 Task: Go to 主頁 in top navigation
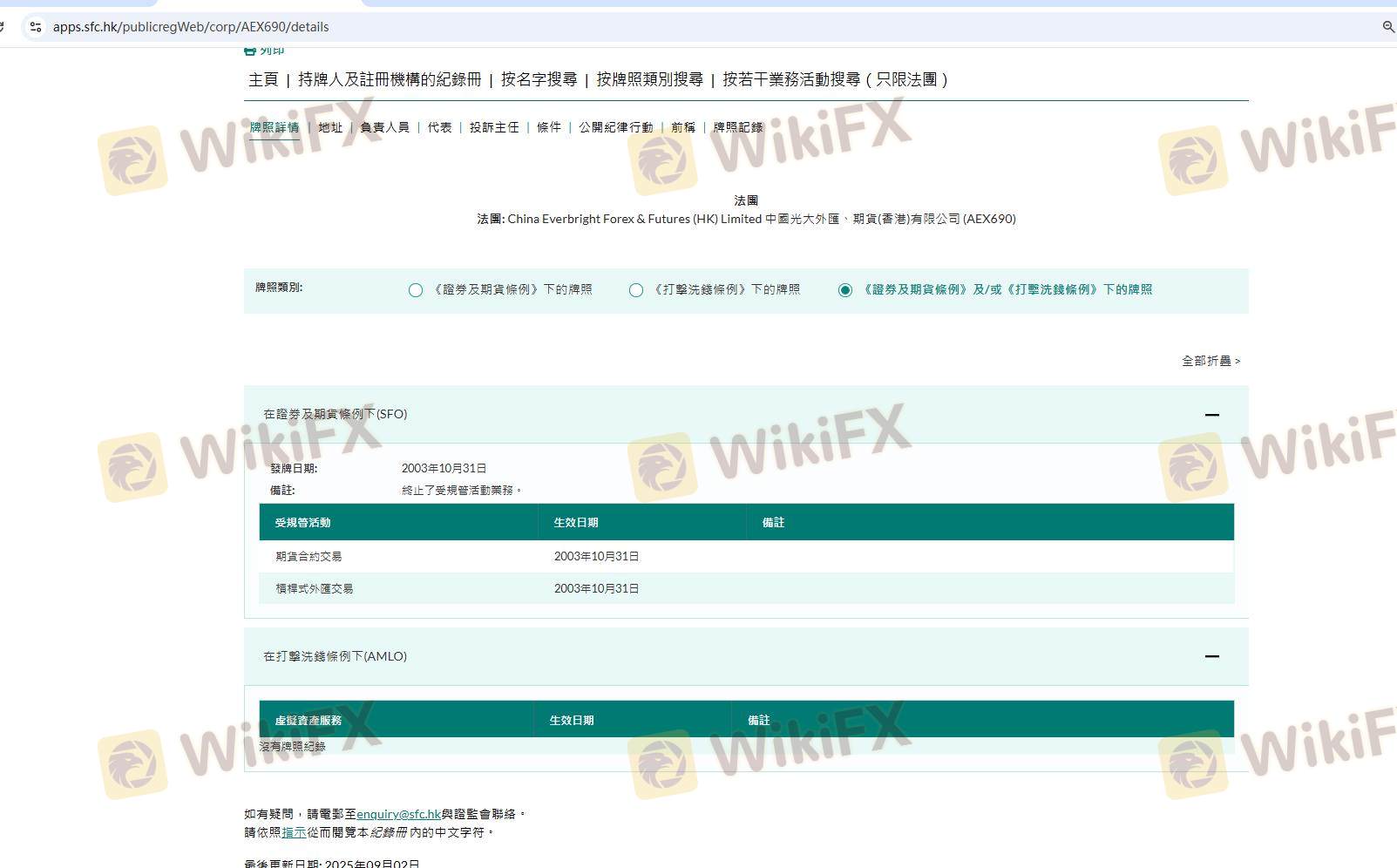[x=262, y=79]
